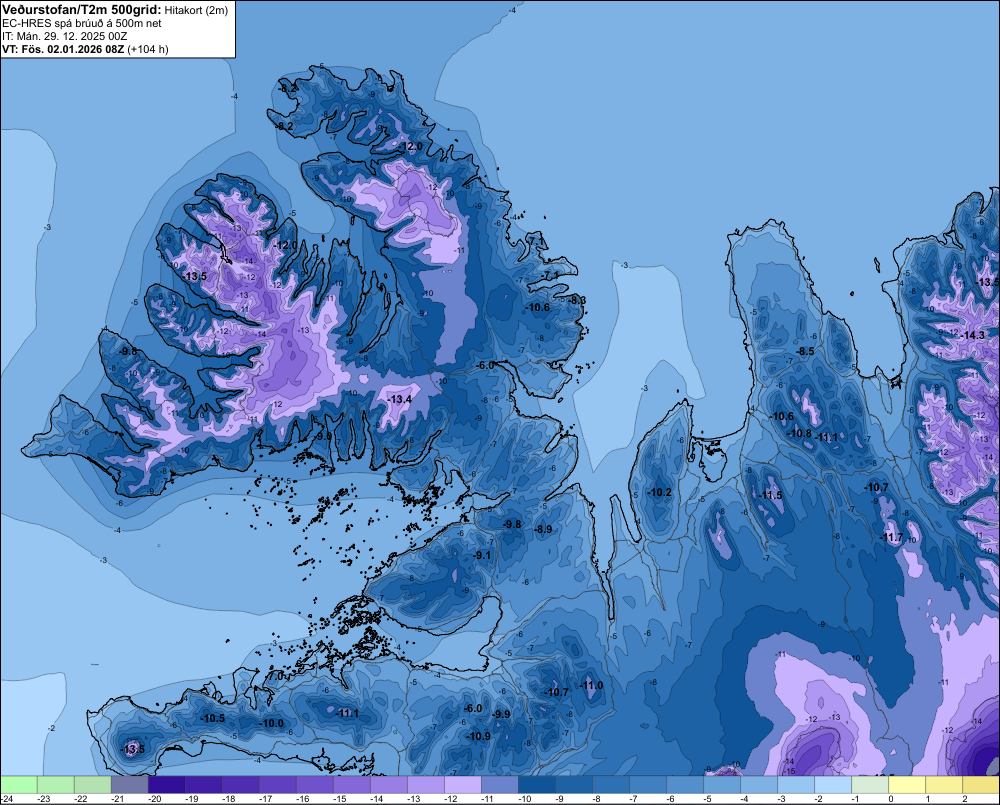The width and height of the screenshot is (1000, 805).
Task: Click the 'Hitakort (2m)' header text
Action: pyautogui.click(x=196, y=10)
